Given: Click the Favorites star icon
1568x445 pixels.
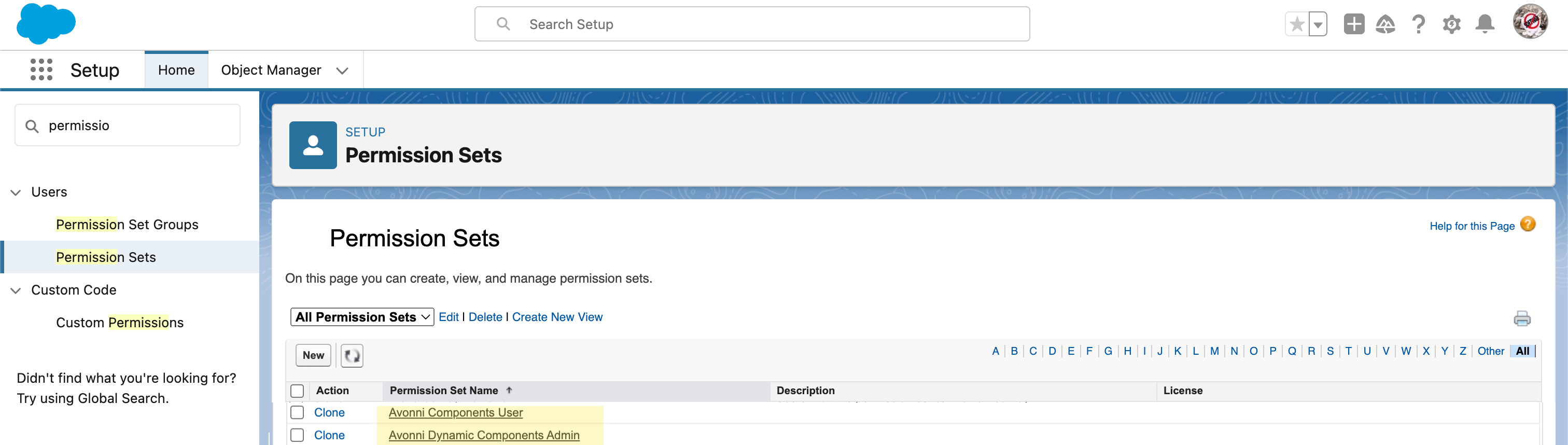Looking at the screenshot, I should pyautogui.click(x=1296, y=24).
